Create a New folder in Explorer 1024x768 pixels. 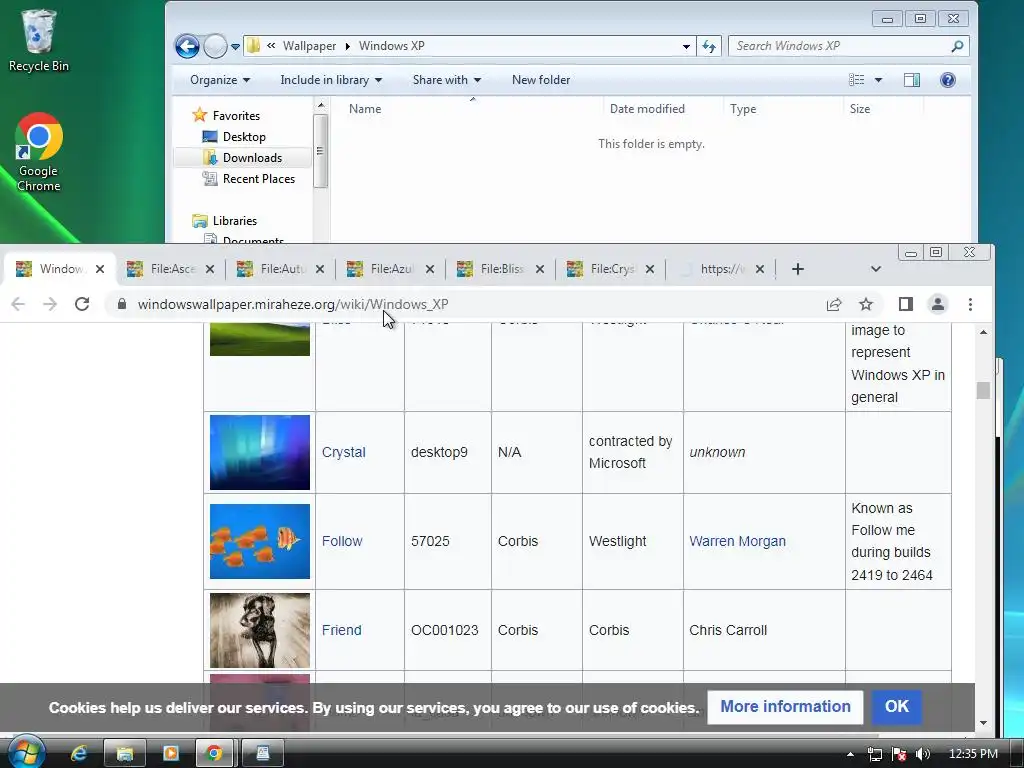(x=541, y=80)
